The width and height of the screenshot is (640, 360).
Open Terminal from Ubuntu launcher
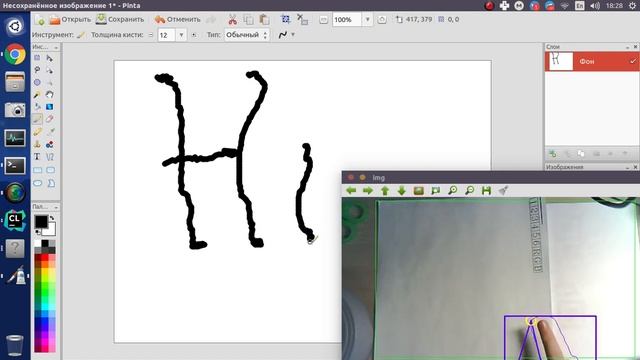[x=15, y=166]
